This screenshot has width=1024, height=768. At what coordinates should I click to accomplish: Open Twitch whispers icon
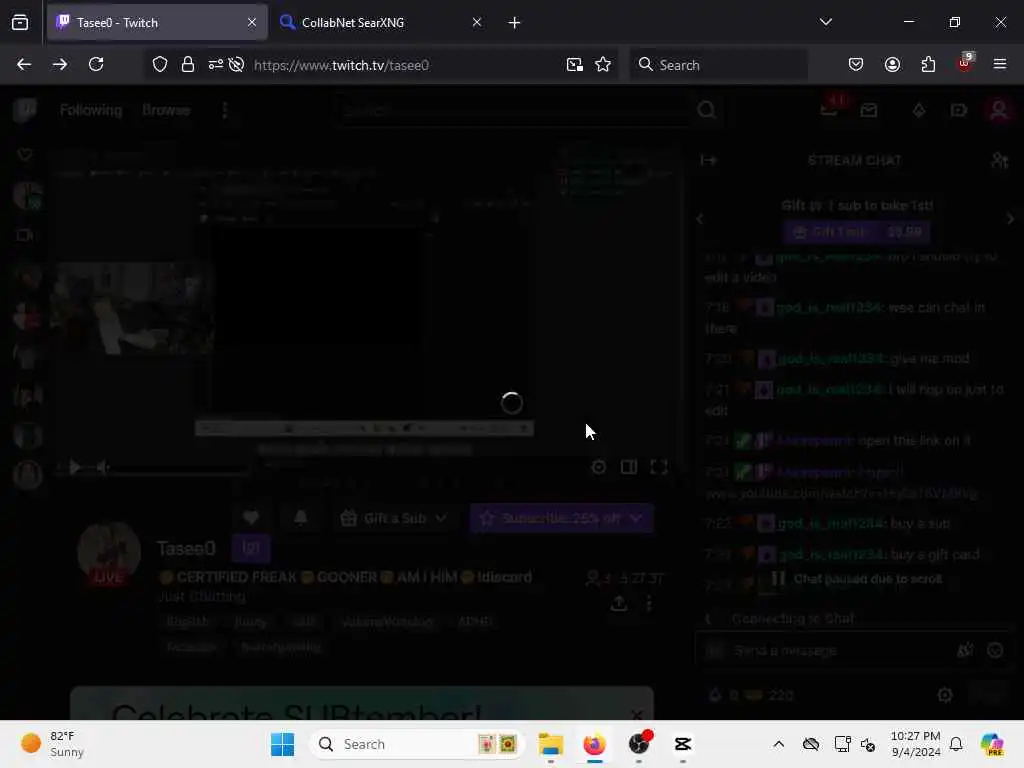(869, 110)
